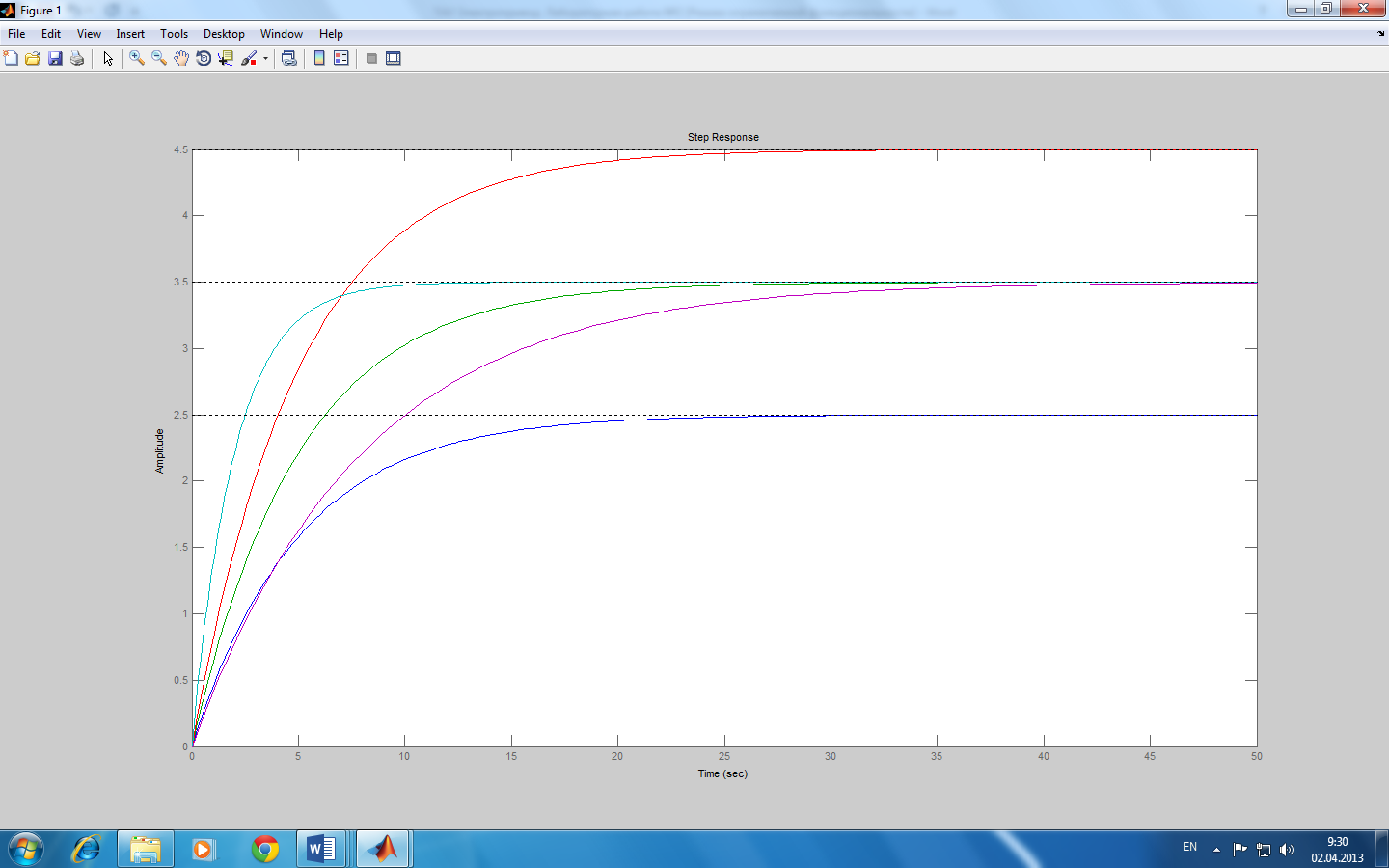
Task: Click the x-axis tick label 25
Action: point(723,756)
